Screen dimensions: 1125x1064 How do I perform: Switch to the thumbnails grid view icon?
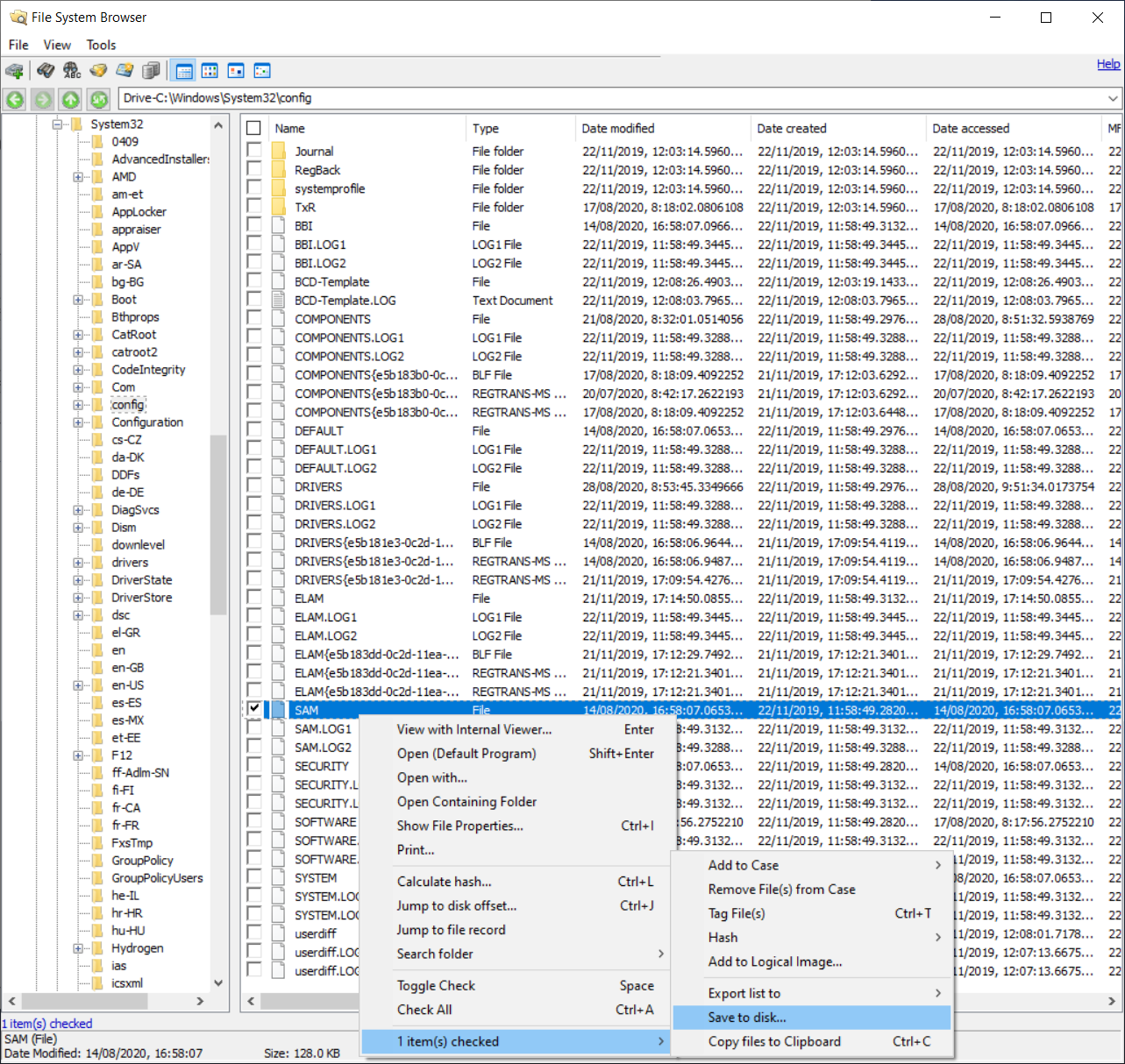coord(210,71)
